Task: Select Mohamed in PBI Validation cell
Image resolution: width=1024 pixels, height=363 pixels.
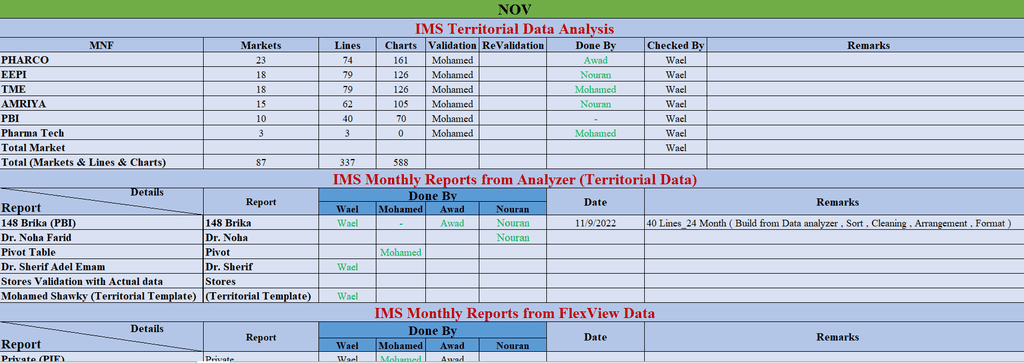Action: point(452,118)
